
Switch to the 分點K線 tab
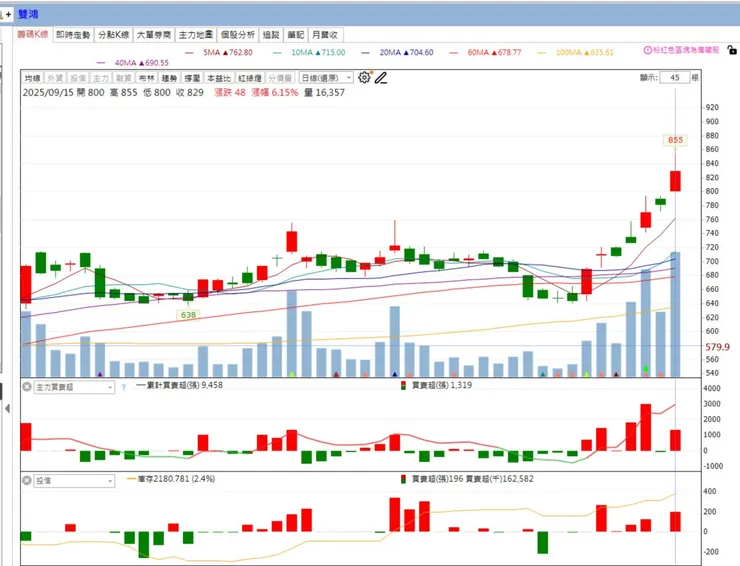click(113, 34)
